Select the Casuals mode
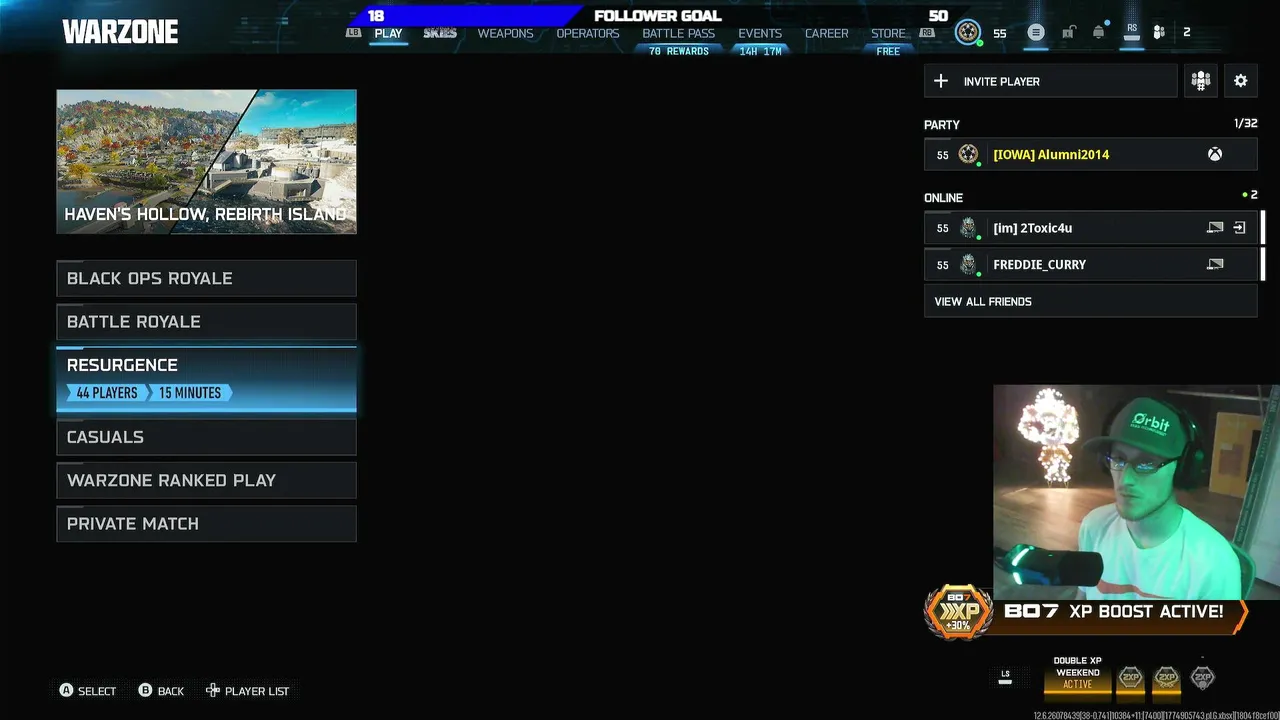1280x720 pixels. tap(206, 437)
